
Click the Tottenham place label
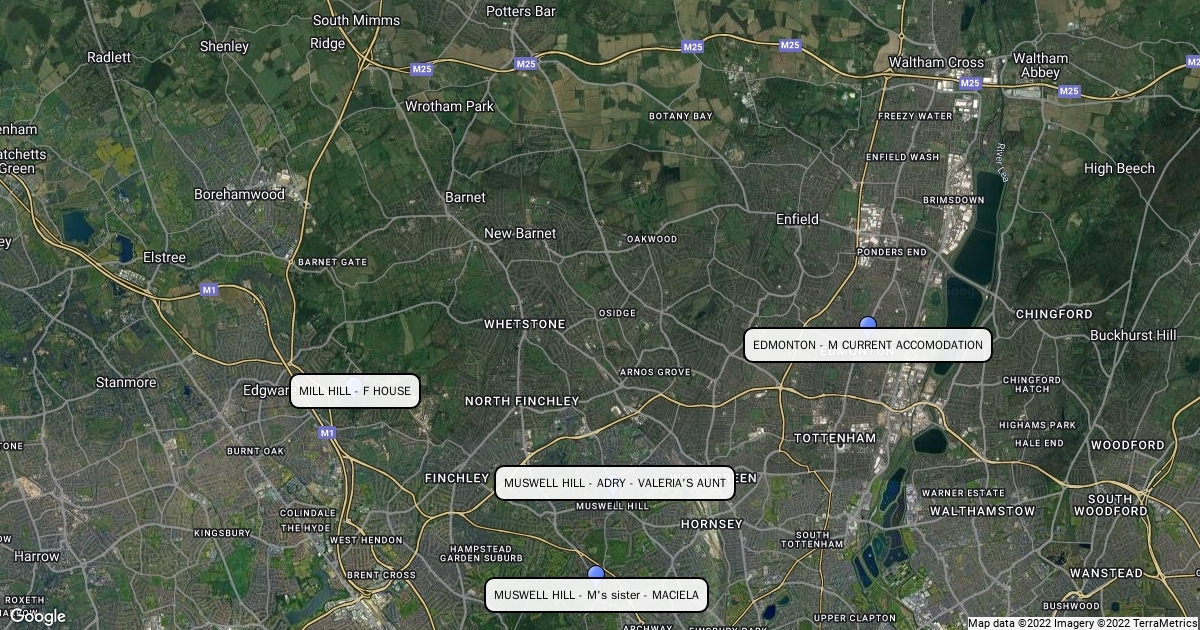[834, 438]
